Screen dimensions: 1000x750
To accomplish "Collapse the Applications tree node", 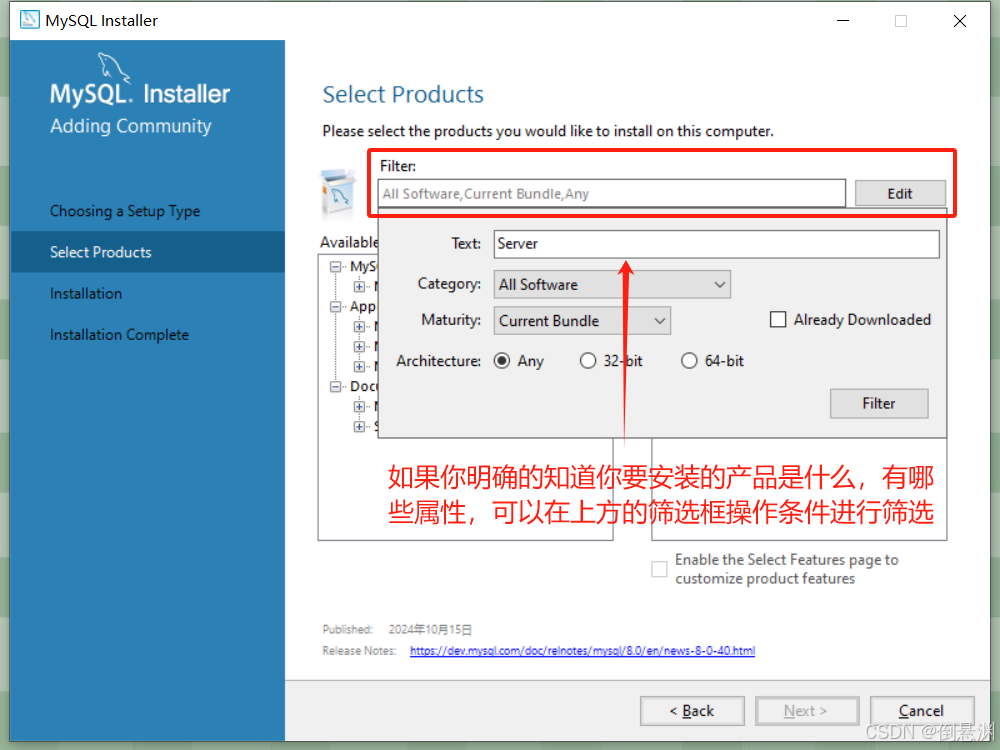I will pyautogui.click(x=335, y=307).
